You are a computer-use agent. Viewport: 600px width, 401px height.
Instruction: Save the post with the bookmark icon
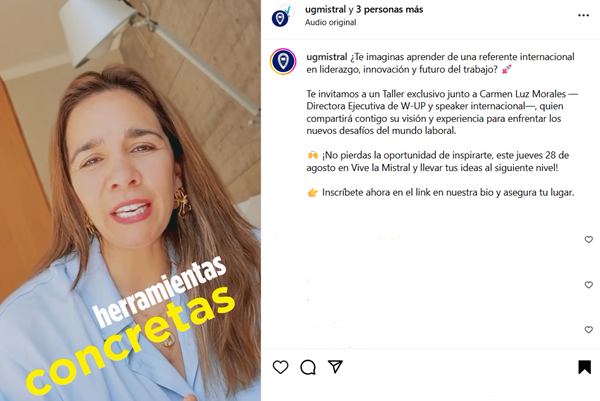click(x=584, y=367)
